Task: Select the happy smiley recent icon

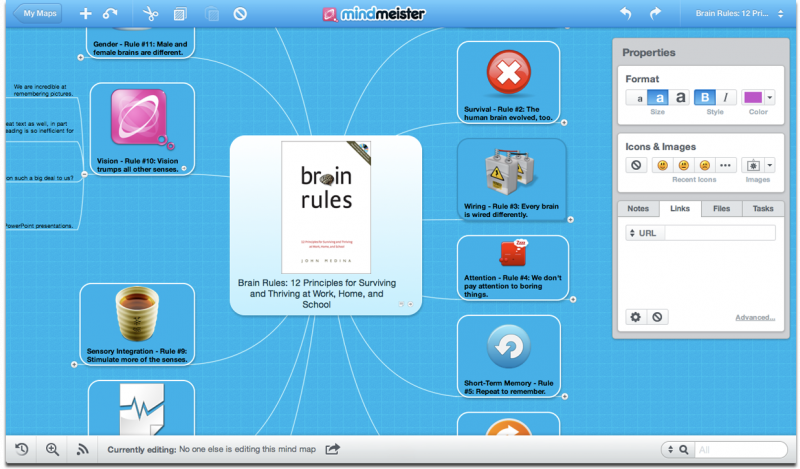Action: click(662, 165)
